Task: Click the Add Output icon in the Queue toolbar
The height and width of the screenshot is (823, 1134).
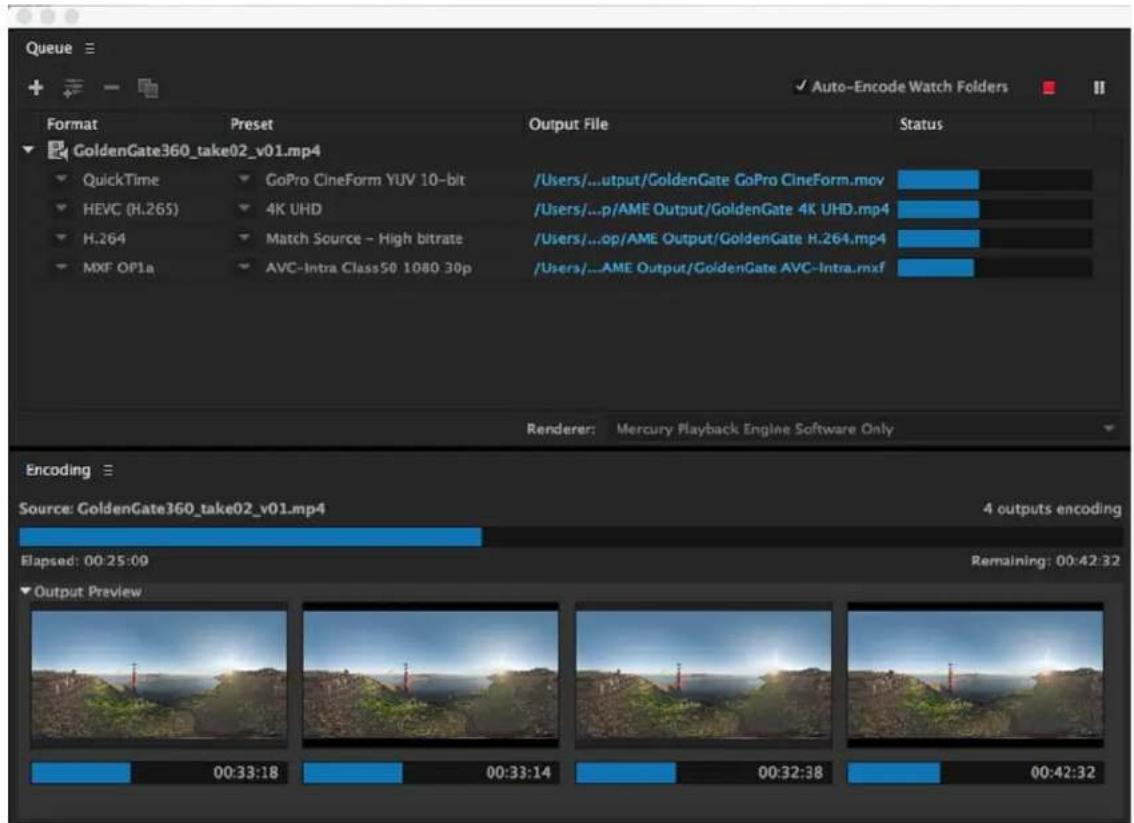Action: pyautogui.click(x=73, y=88)
